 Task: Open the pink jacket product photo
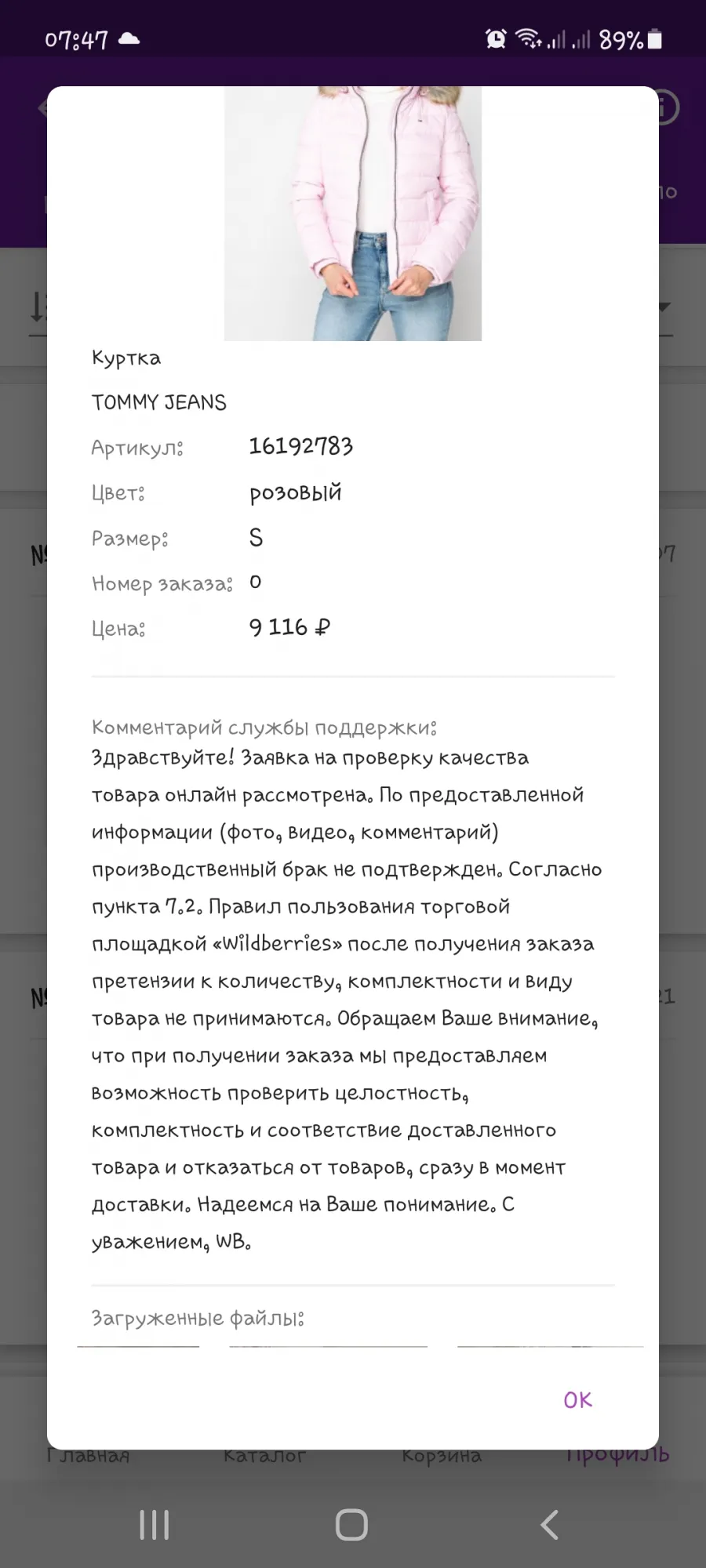(x=353, y=213)
